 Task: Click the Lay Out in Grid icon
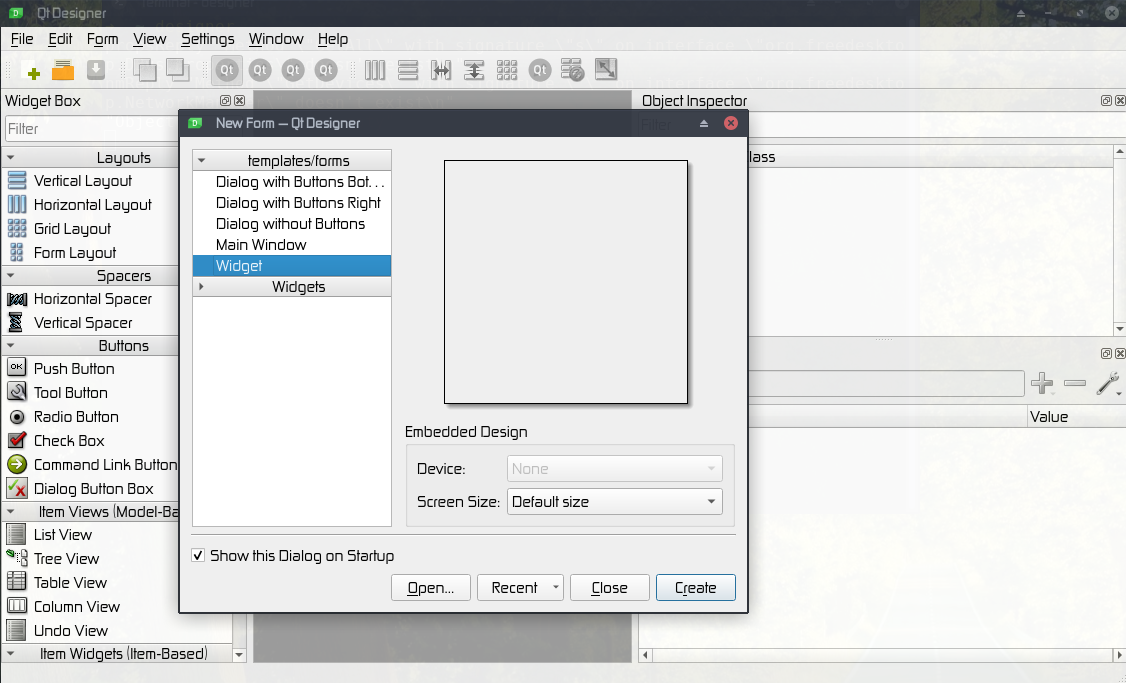tap(507, 70)
